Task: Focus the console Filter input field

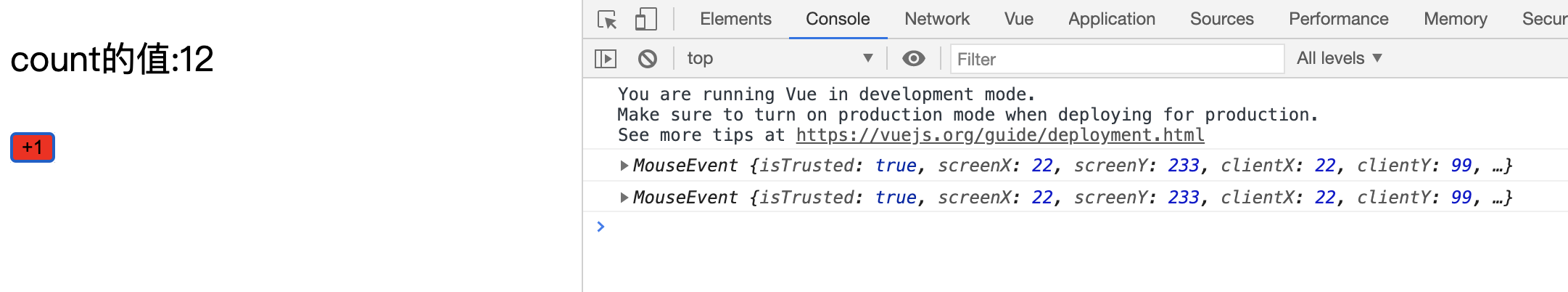Action: (x=1118, y=59)
